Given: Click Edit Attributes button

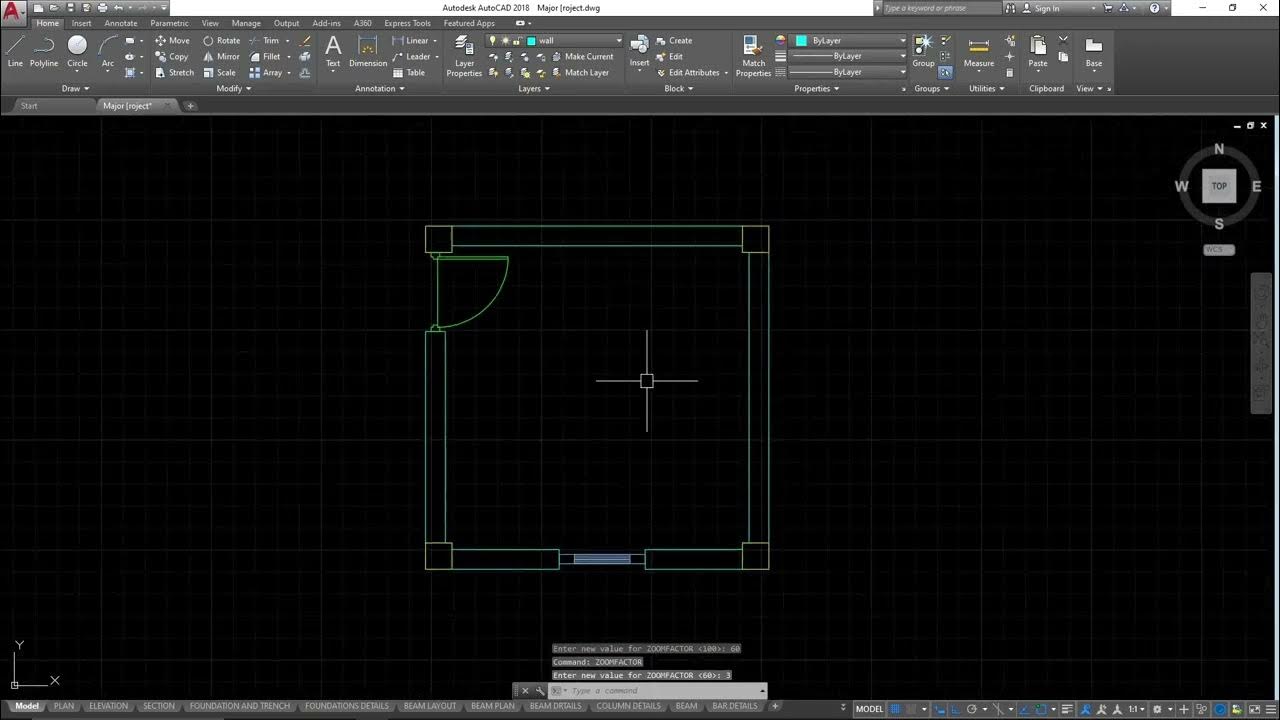Looking at the screenshot, I should (x=692, y=73).
